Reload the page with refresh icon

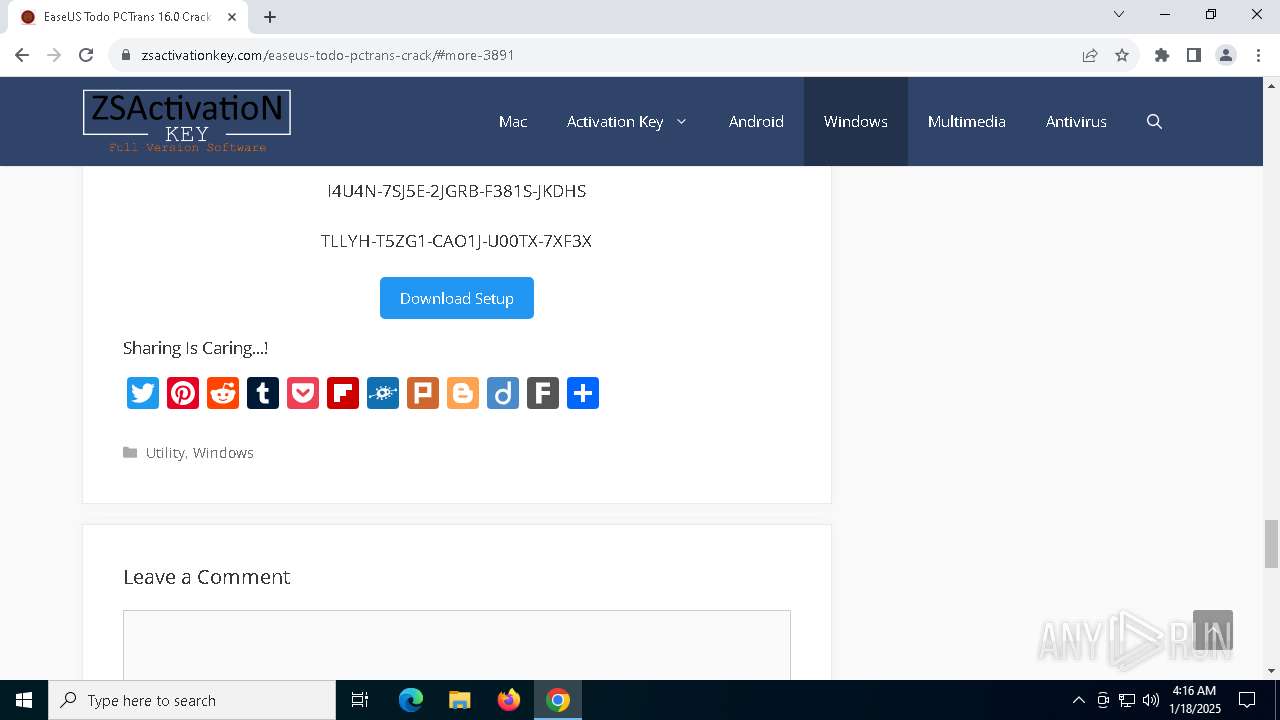point(86,55)
